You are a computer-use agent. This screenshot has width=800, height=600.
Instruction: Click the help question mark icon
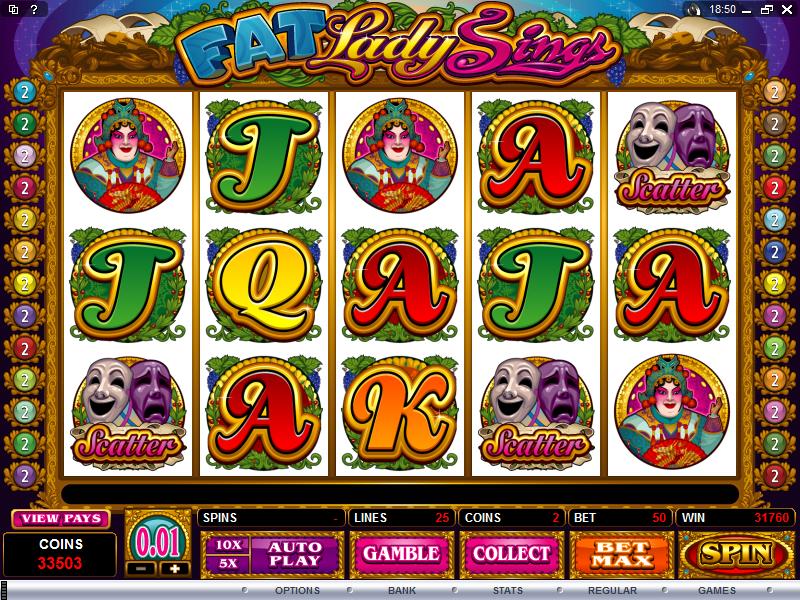coord(34,9)
